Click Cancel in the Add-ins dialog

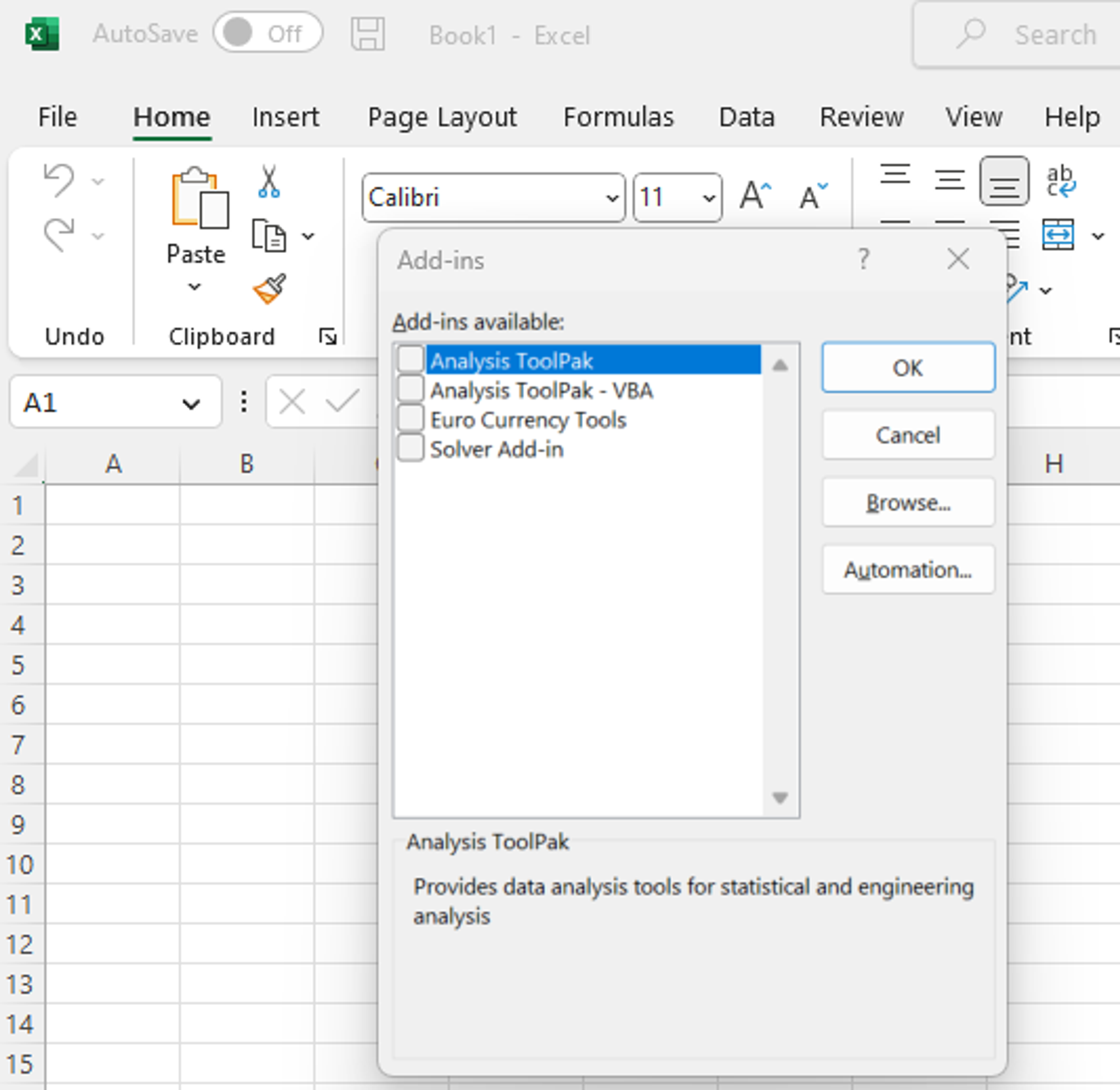(908, 435)
